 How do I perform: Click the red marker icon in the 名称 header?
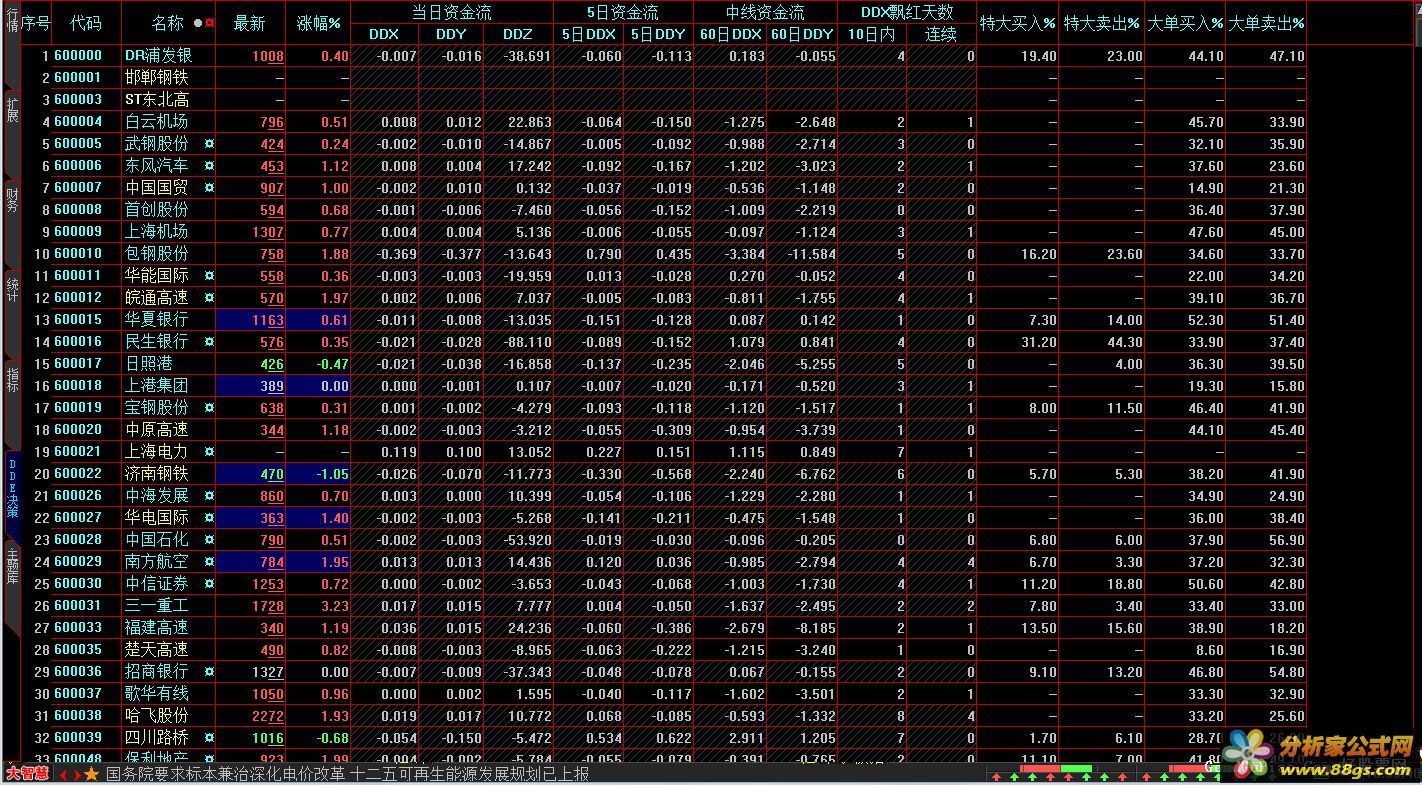point(210,23)
